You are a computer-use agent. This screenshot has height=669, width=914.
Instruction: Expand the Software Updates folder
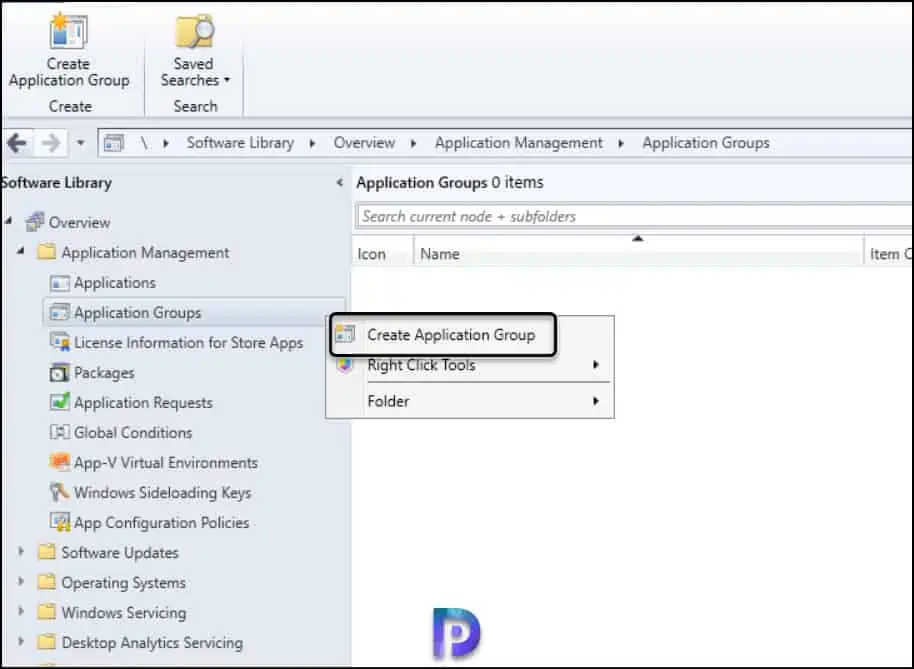click(21, 551)
